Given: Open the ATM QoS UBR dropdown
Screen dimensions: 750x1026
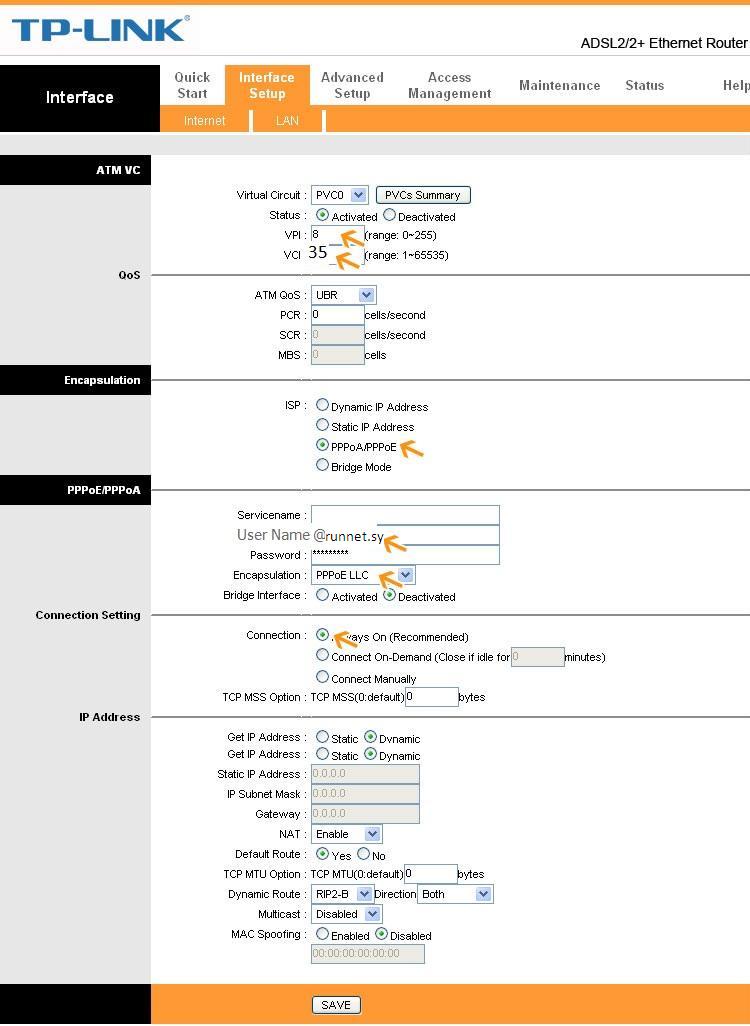Looking at the screenshot, I should point(344,295).
